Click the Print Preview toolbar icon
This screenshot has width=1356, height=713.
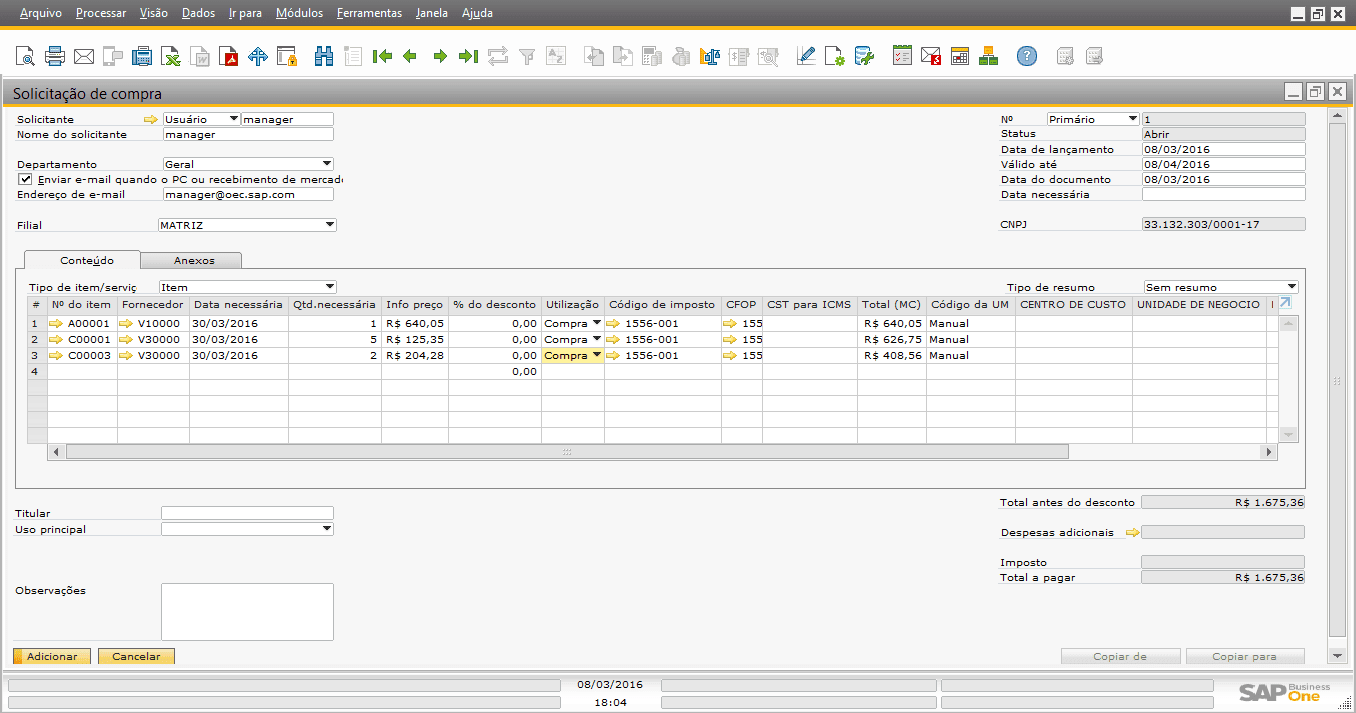tap(24, 56)
